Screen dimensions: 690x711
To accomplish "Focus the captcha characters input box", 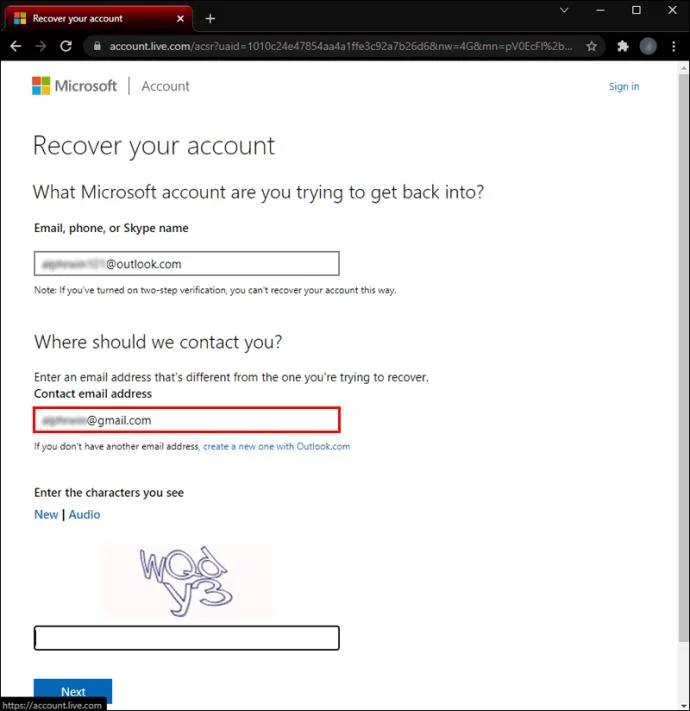I will pyautogui.click(x=186, y=638).
